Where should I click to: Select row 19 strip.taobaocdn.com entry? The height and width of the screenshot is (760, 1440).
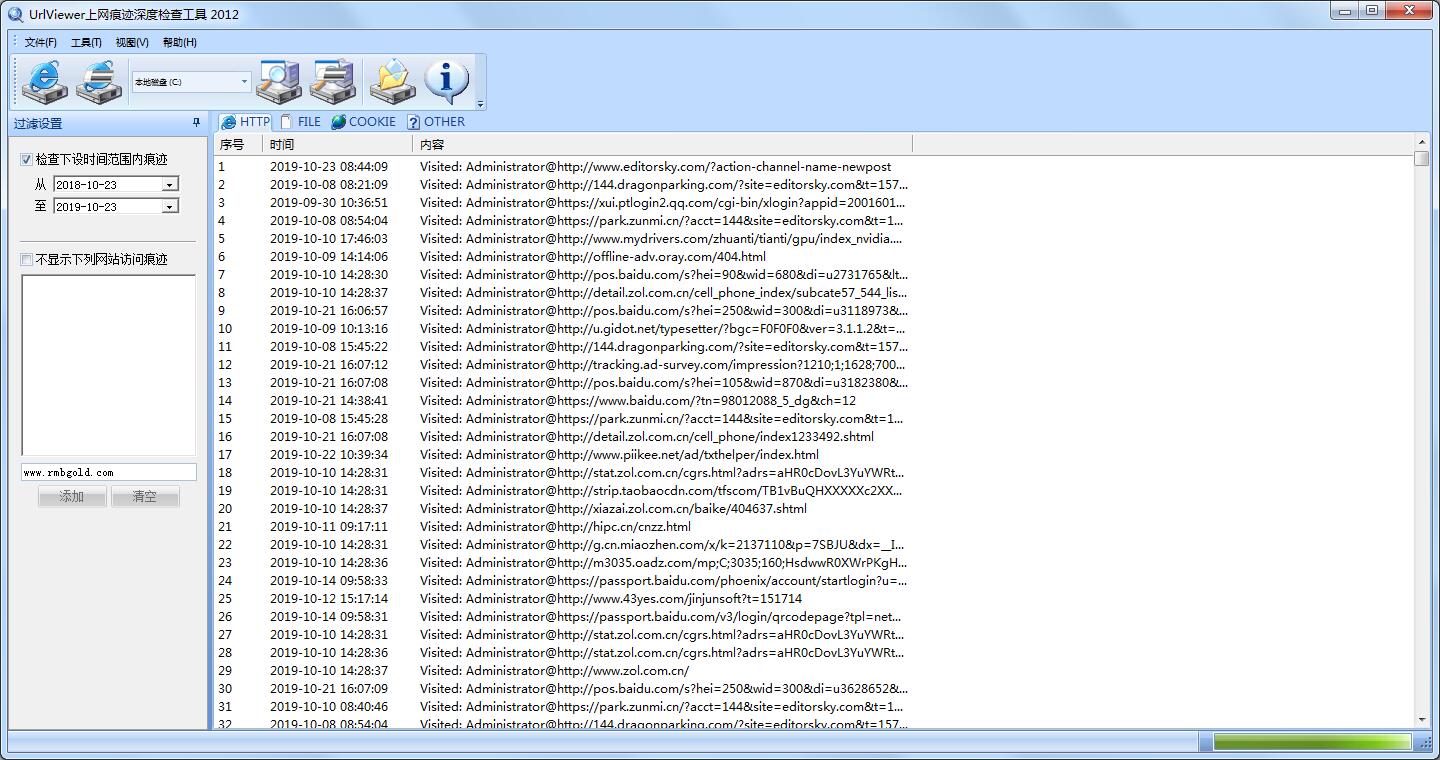point(562,491)
